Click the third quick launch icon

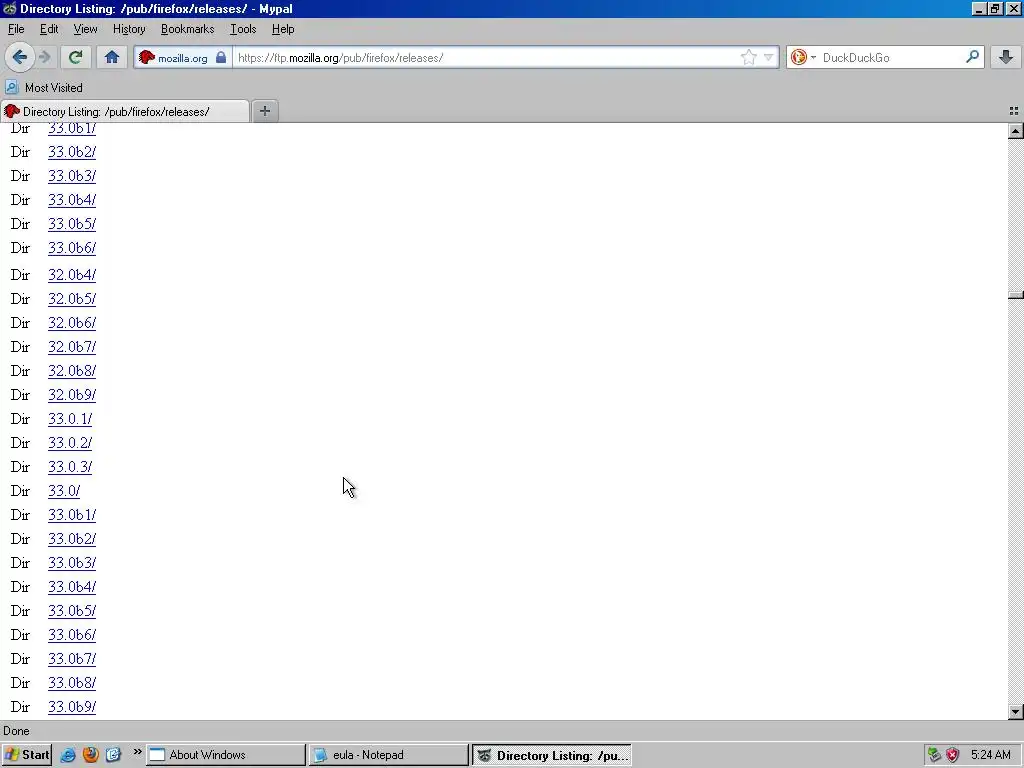click(x=114, y=755)
